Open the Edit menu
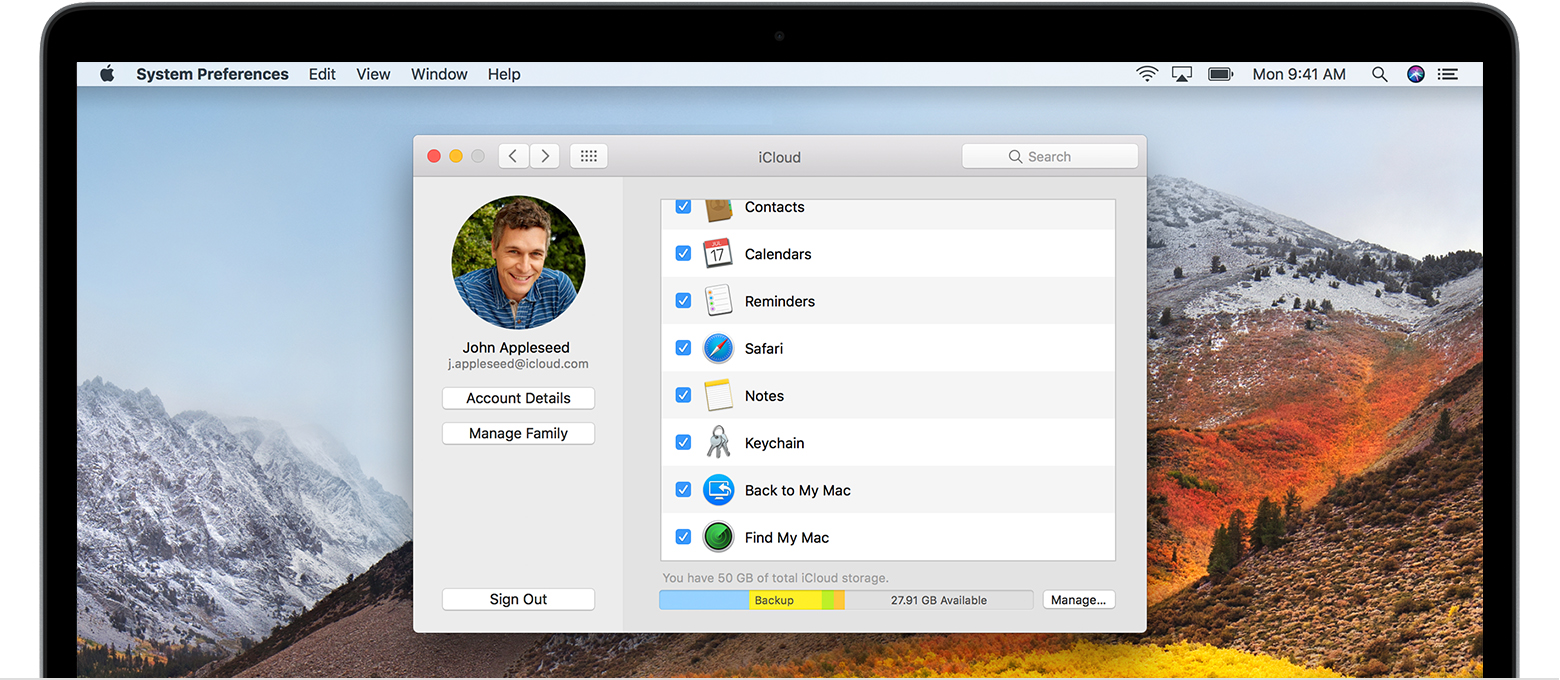This screenshot has width=1560, height=680. [322, 74]
